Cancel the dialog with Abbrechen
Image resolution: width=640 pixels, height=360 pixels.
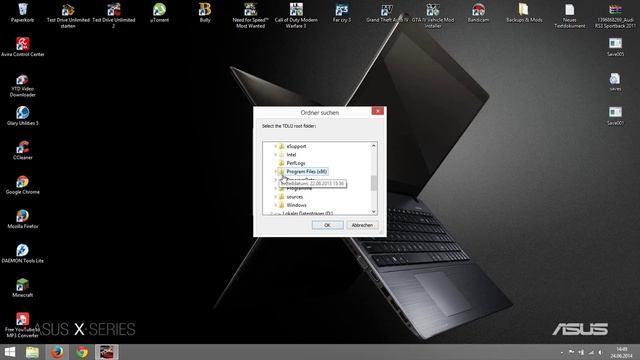(x=362, y=225)
